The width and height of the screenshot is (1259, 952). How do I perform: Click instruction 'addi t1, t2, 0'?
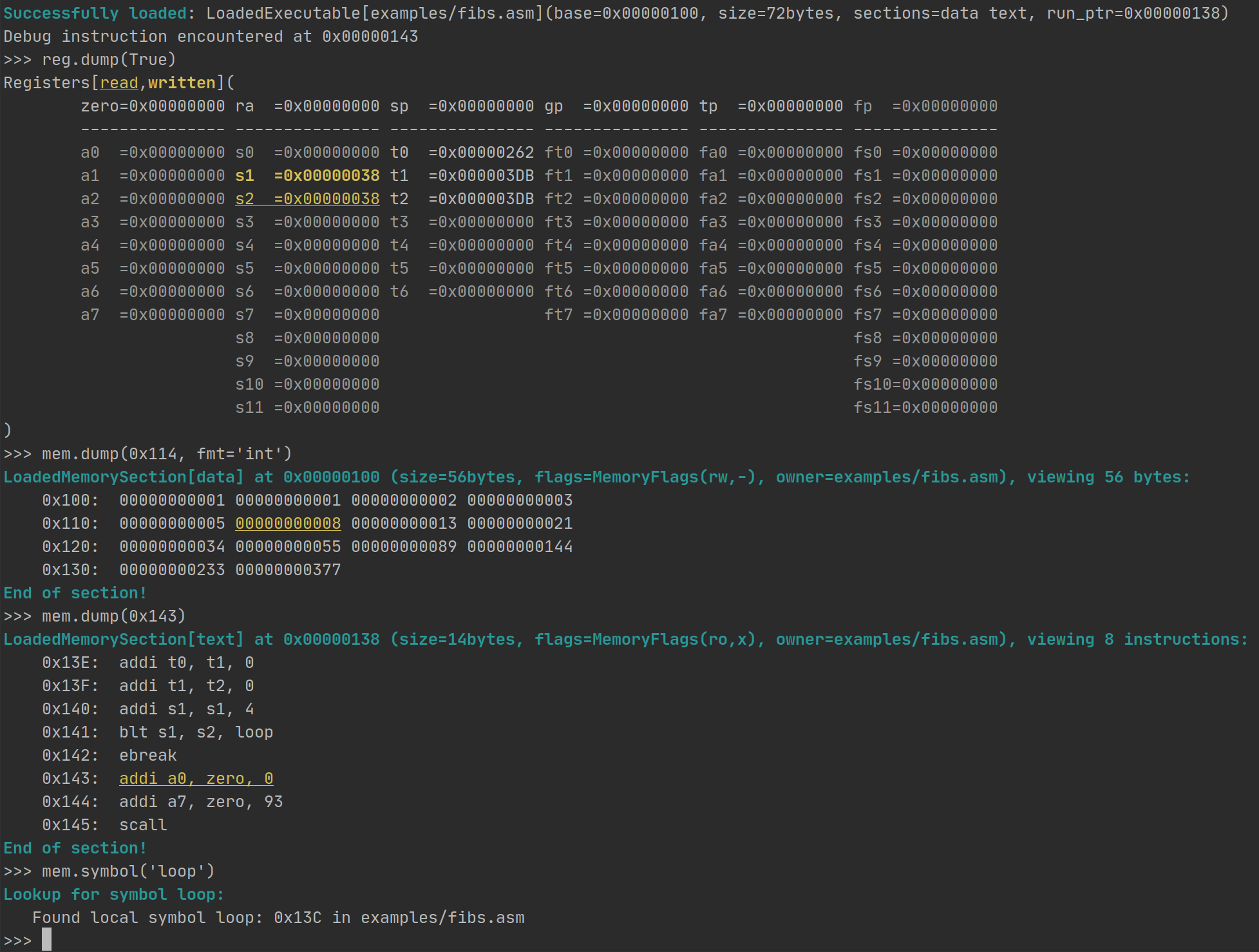tap(187, 686)
